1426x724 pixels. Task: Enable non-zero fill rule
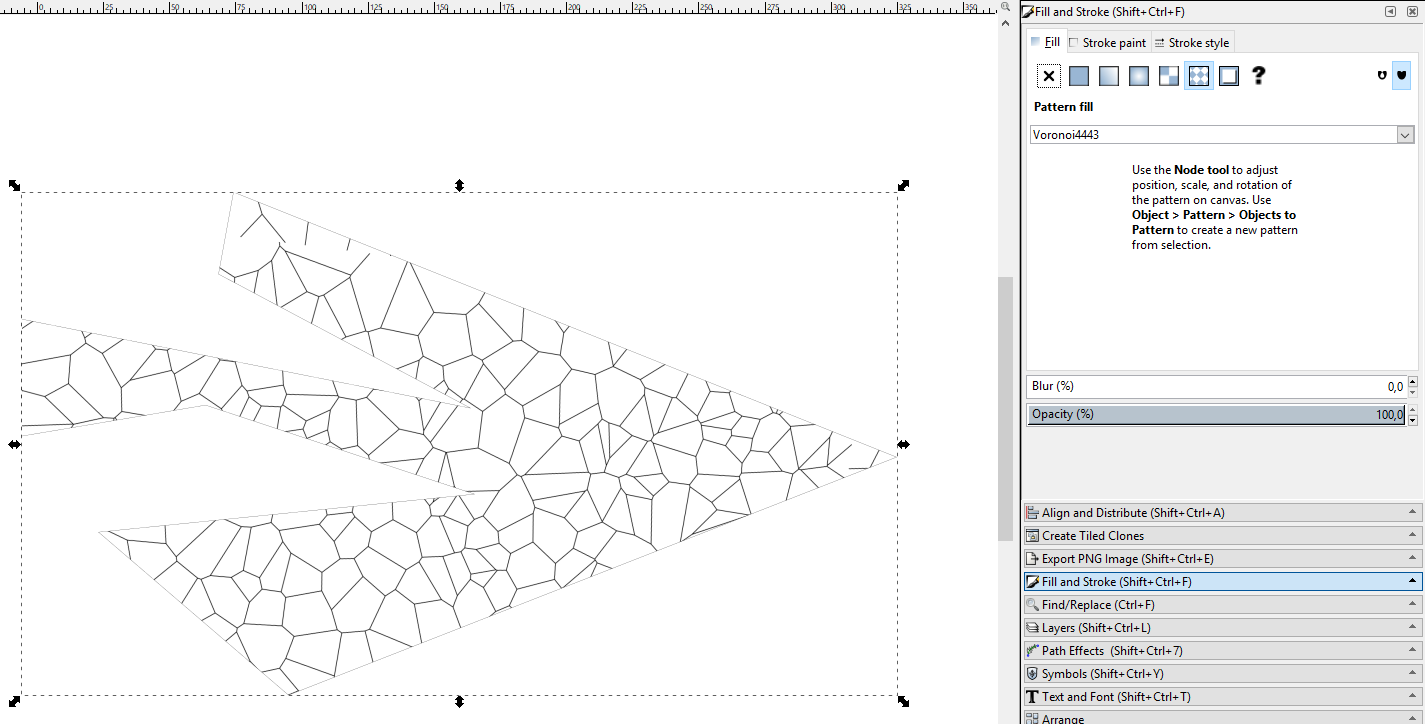pos(1401,75)
